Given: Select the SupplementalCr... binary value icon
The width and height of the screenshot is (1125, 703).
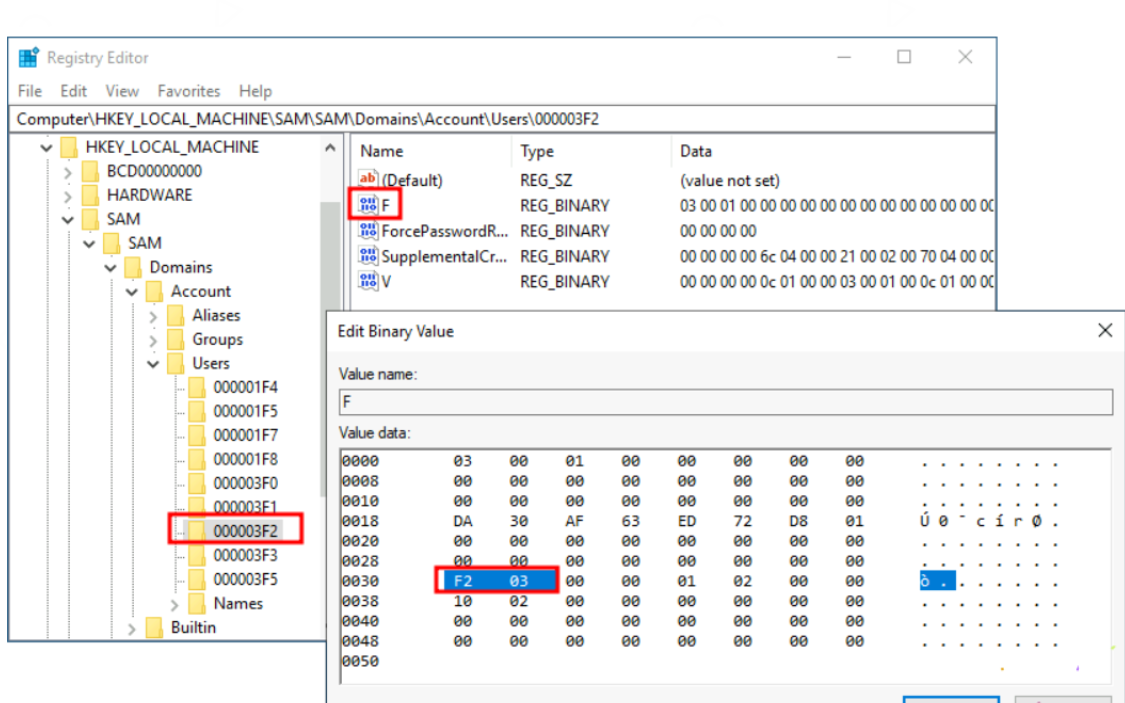Looking at the screenshot, I should point(367,256).
